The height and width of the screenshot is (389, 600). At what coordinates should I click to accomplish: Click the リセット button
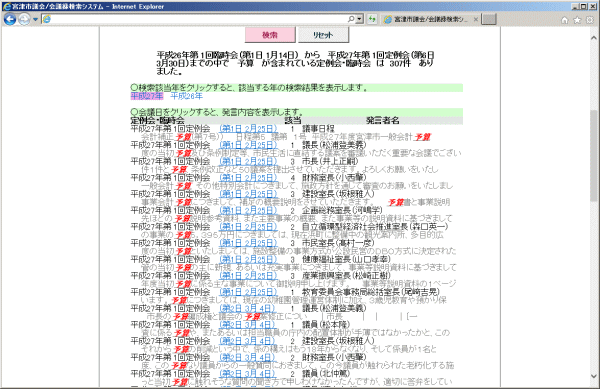click(x=323, y=35)
